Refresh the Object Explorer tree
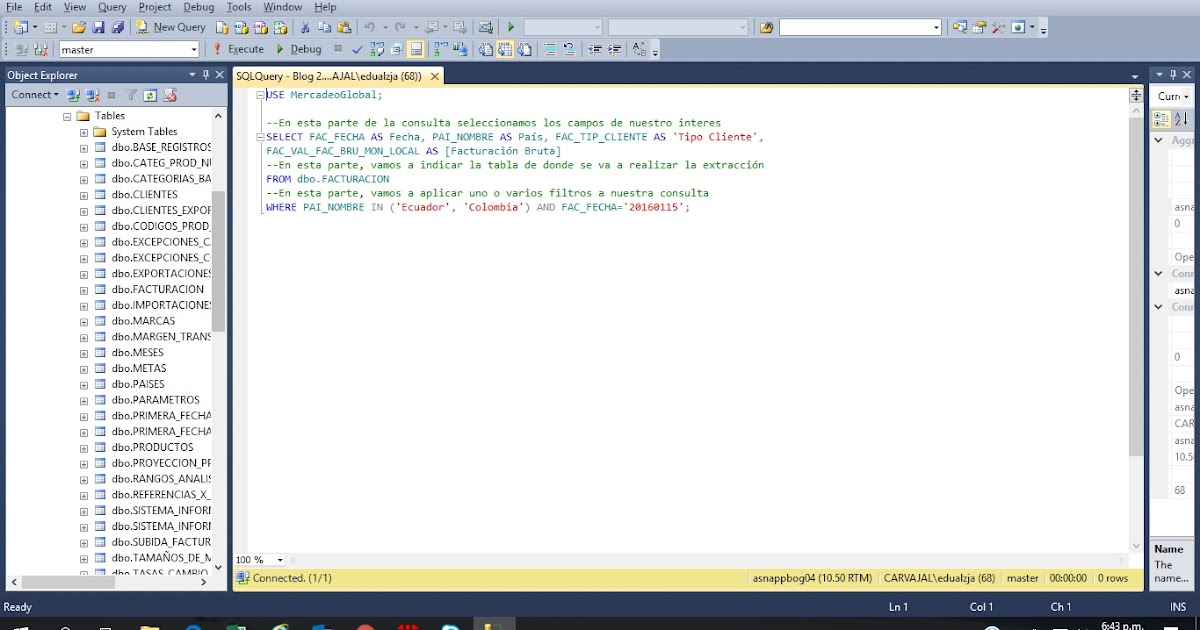Viewport: 1200px width, 630px height. [x=150, y=95]
